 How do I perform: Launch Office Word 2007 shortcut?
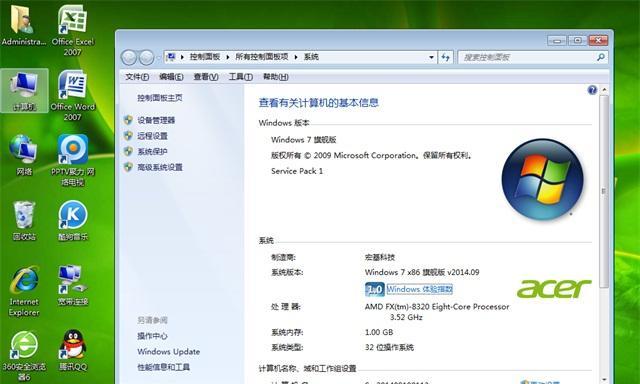(x=73, y=95)
